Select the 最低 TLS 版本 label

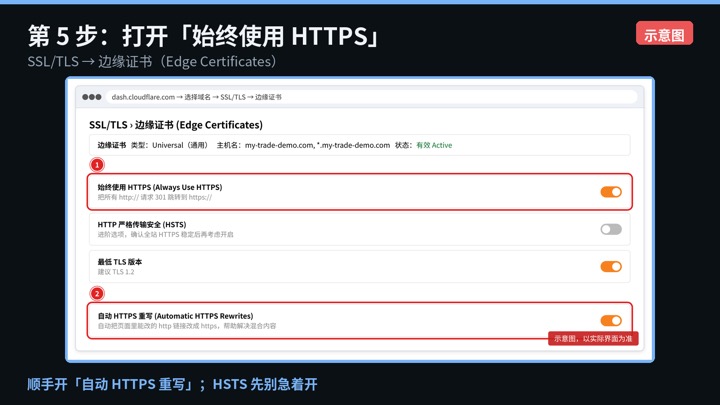point(120,262)
